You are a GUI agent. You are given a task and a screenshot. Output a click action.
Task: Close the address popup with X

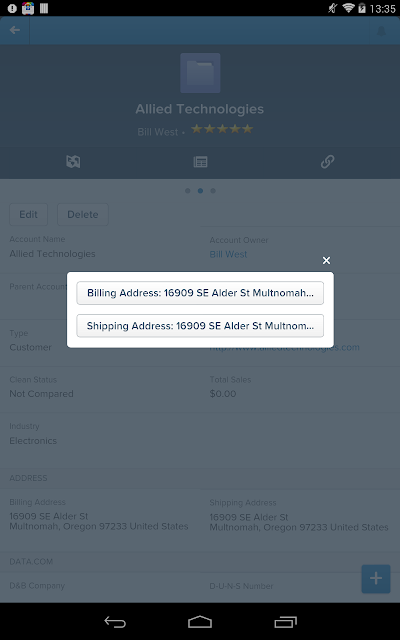[326, 260]
